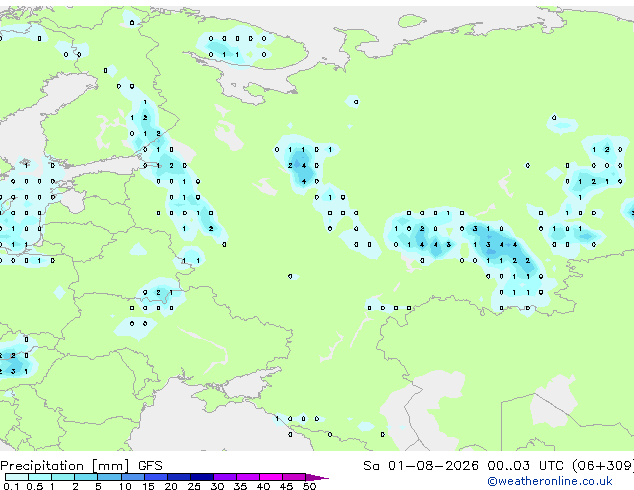Pick the blue legend swatch between 10 and 15

[x=133, y=477]
